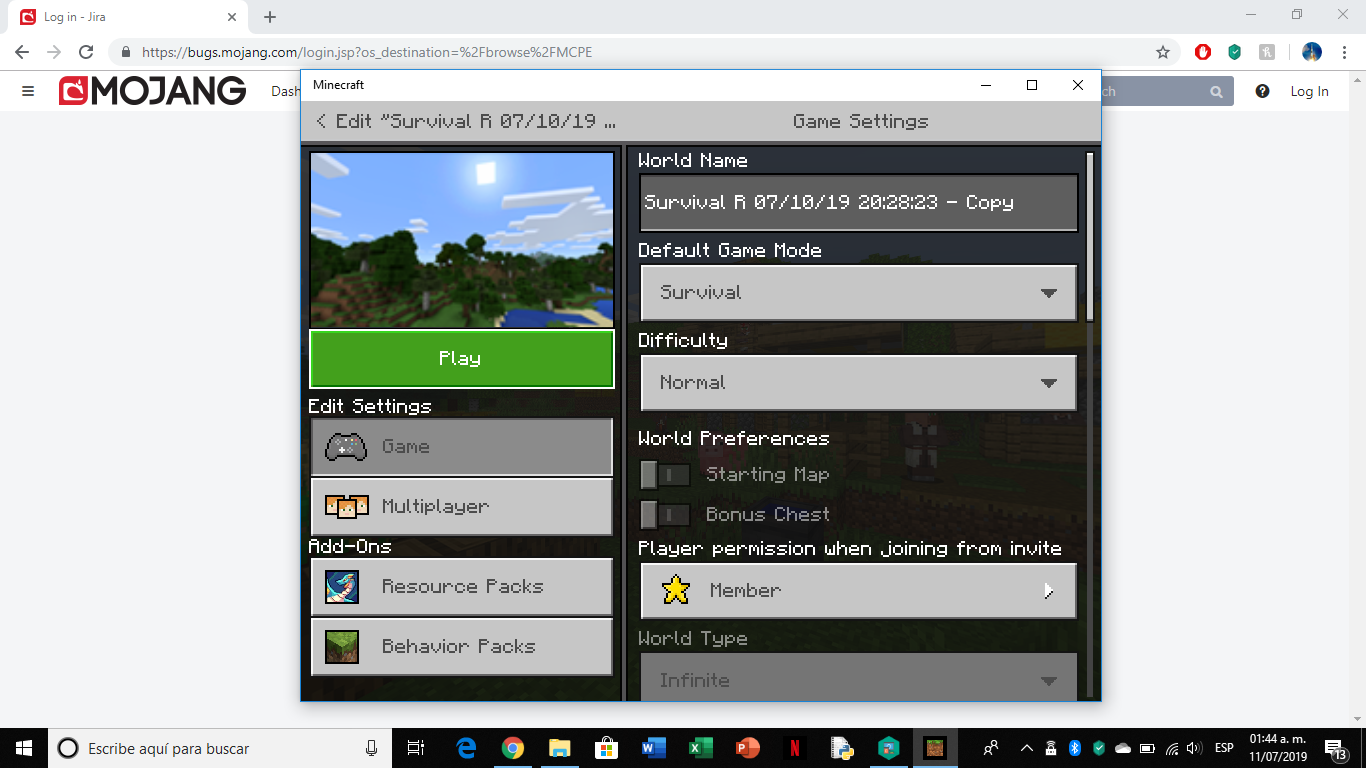Open a new browser tab
Screen dimensions: 1366x768
[x=270, y=17]
